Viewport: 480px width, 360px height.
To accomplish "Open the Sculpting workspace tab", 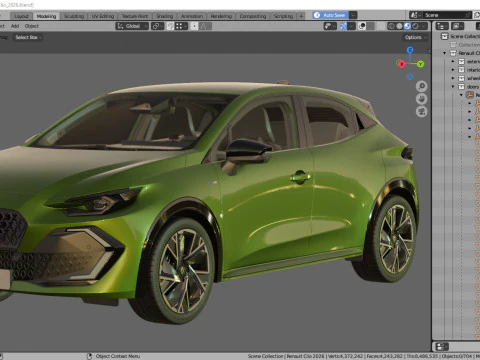I will click(x=74, y=16).
